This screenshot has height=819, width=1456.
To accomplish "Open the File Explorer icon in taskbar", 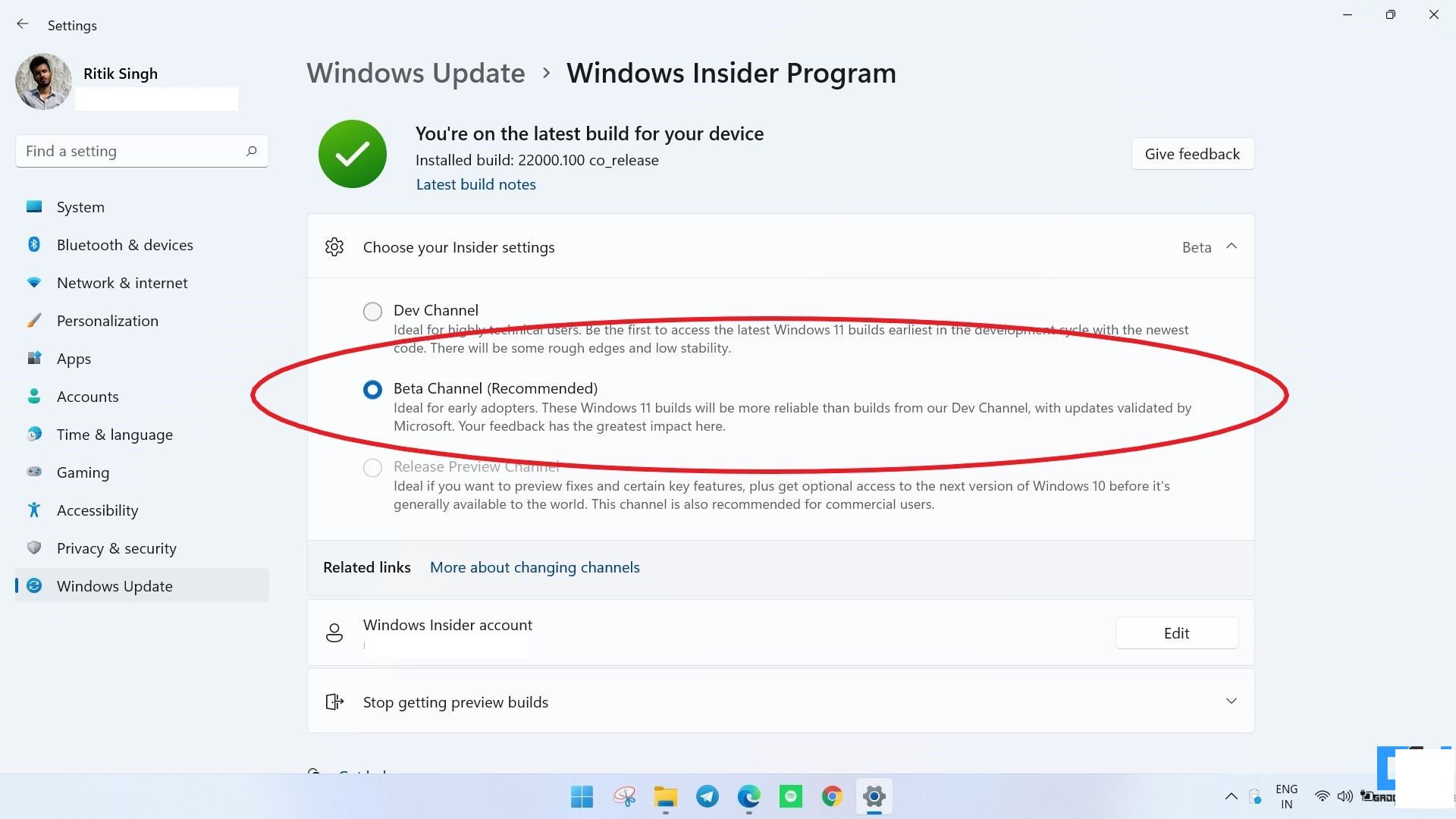I will (x=665, y=796).
